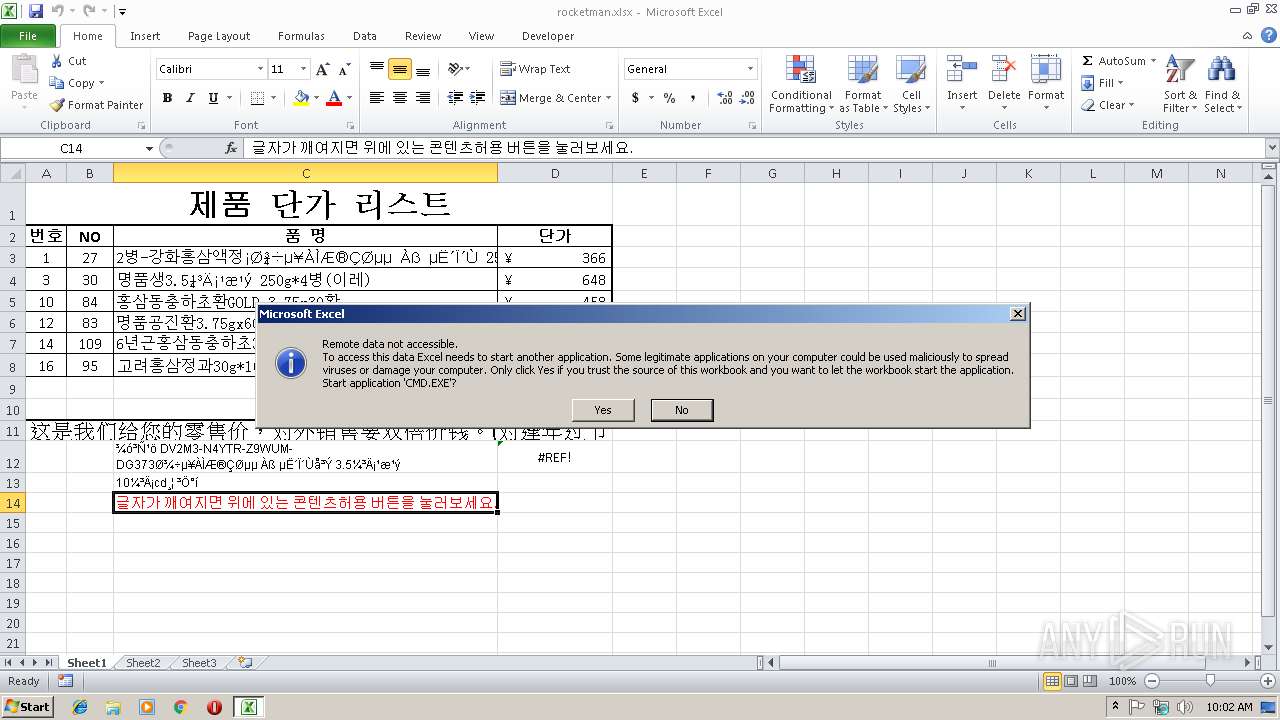Expand the formula bar
The image size is (1280, 720).
coord(1272,148)
